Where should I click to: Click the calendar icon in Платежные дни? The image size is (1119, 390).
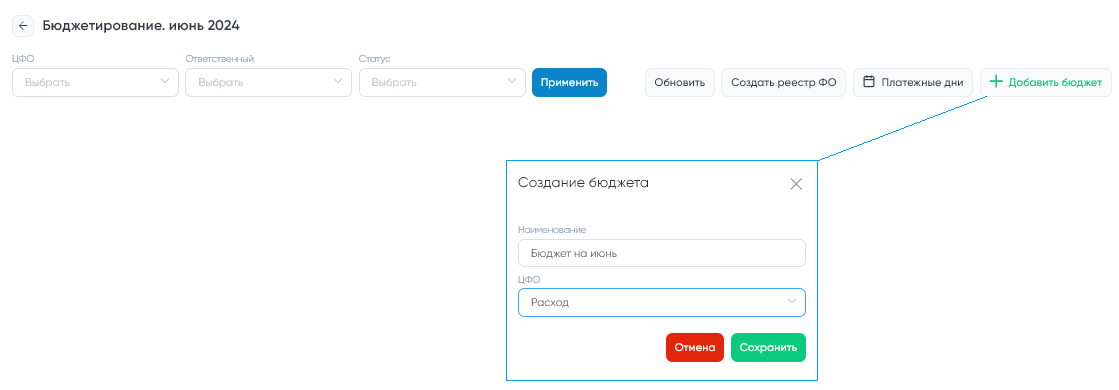[x=869, y=82]
